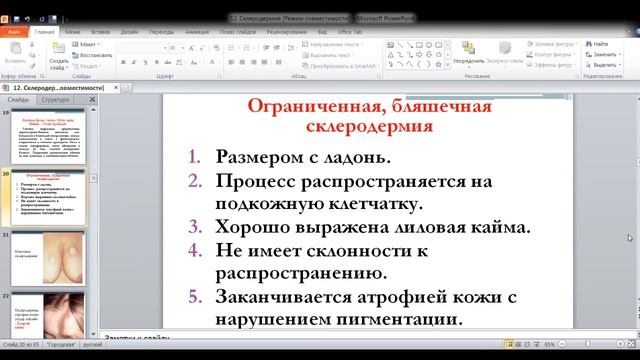Click the zoom slider handle in status bar

[588, 344]
